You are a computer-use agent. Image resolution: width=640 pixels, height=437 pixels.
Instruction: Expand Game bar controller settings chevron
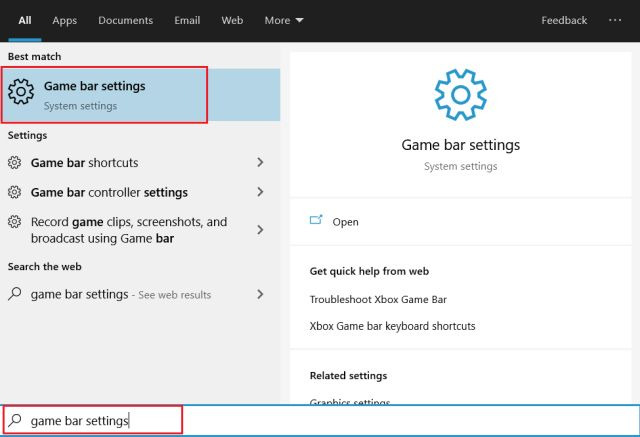(x=260, y=192)
